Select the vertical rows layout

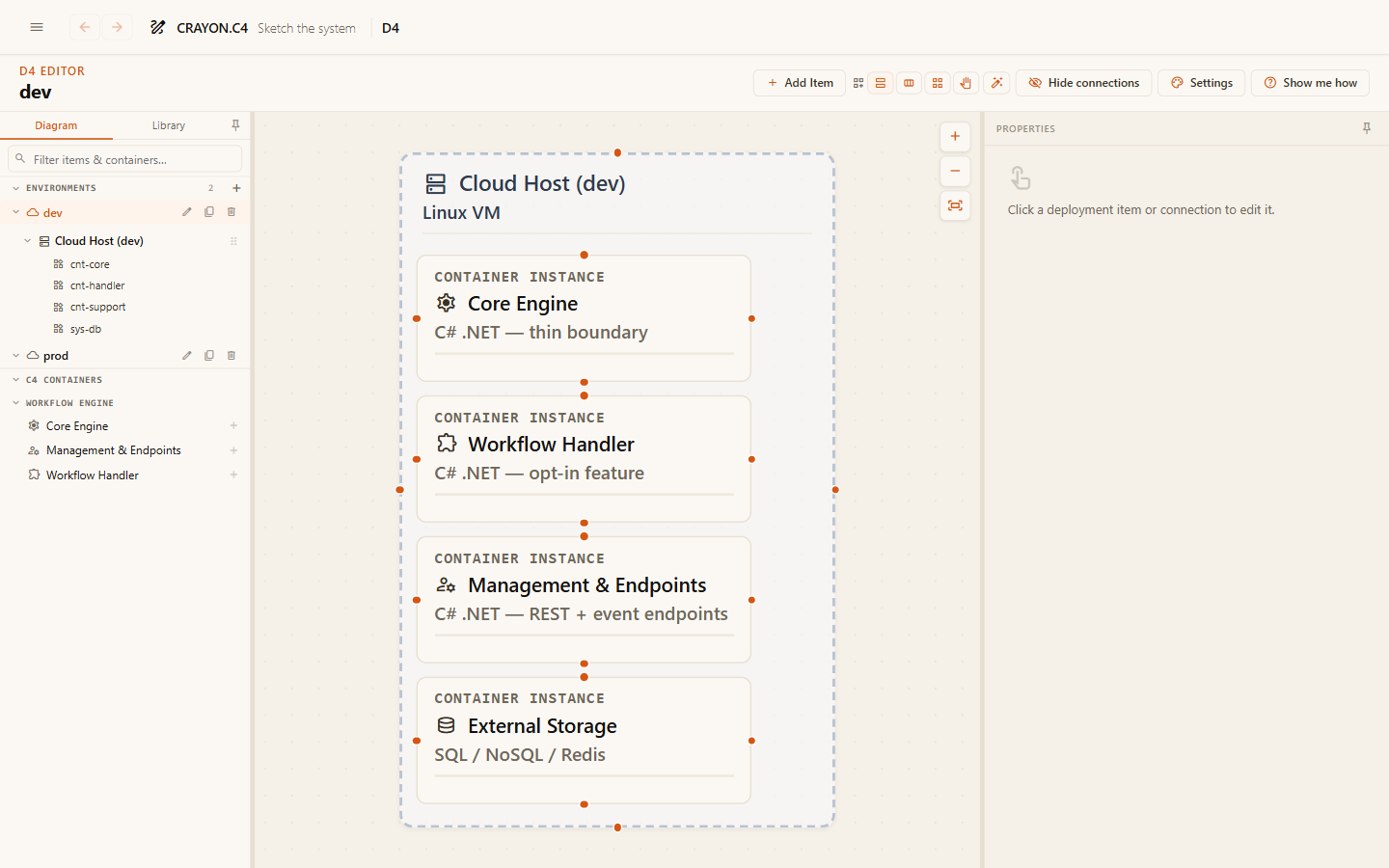tap(881, 83)
